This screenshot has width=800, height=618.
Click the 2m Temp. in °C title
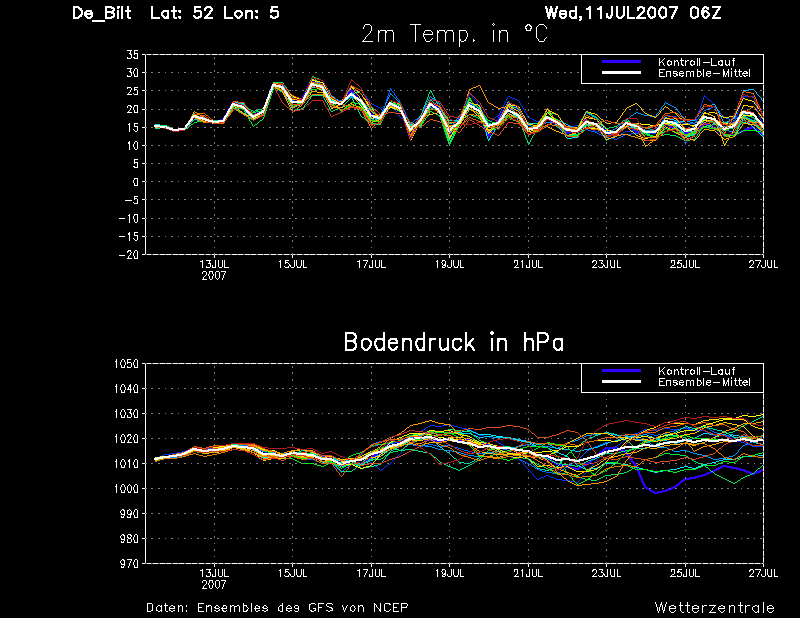tap(454, 34)
